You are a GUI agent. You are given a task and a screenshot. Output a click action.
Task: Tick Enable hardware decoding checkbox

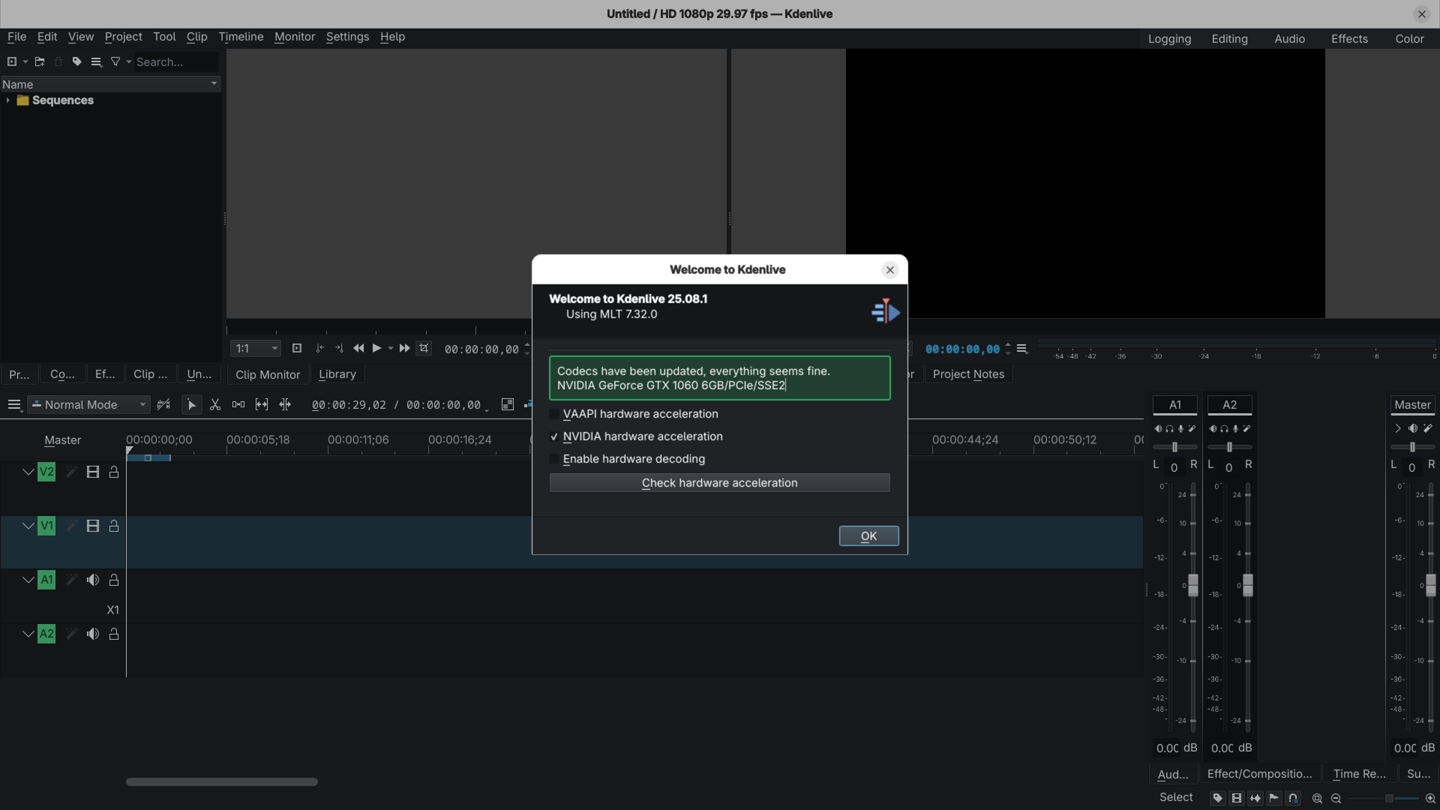tap(555, 459)
